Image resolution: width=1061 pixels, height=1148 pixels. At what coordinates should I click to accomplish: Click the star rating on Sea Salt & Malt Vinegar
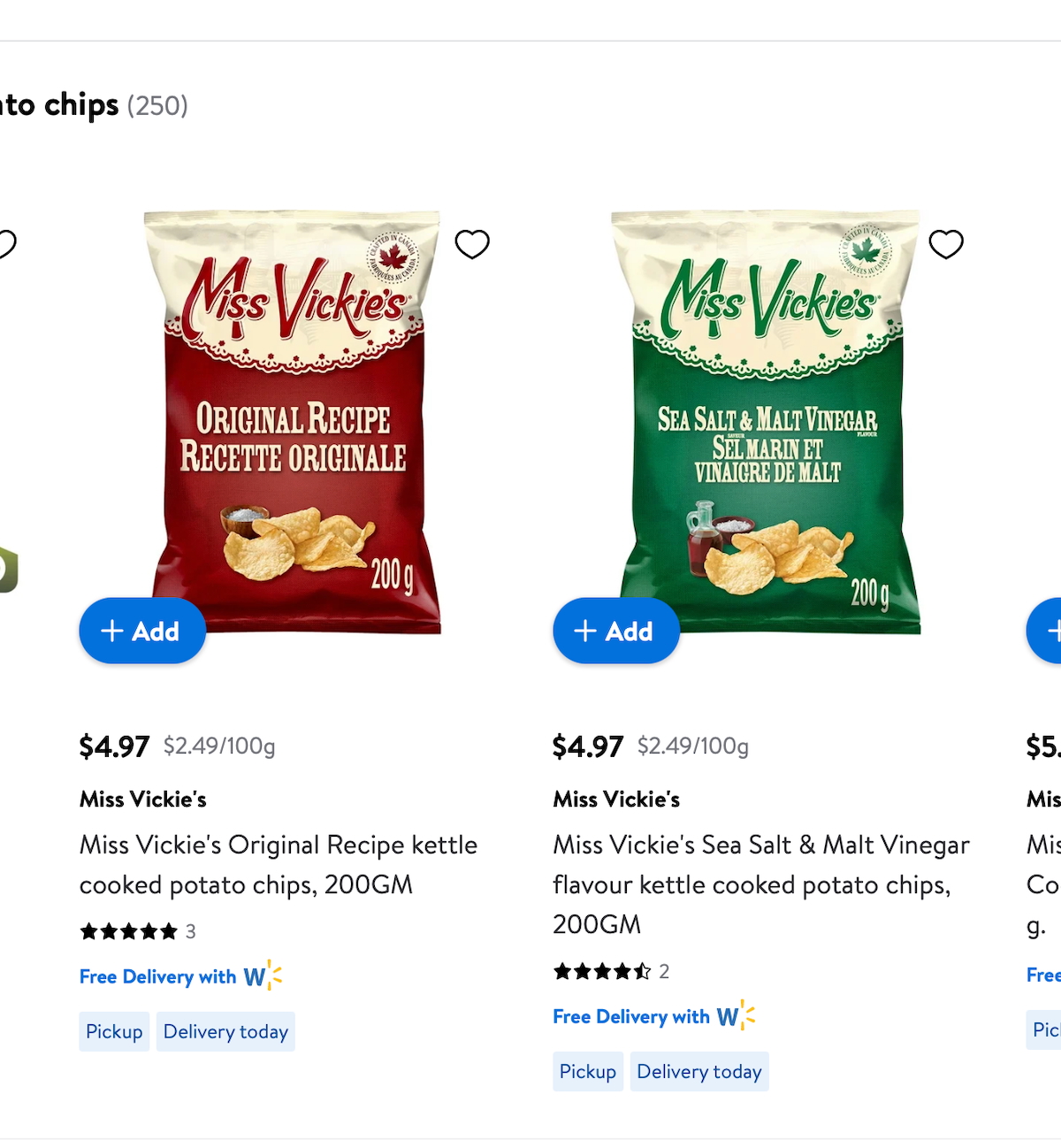coord(602,971)
